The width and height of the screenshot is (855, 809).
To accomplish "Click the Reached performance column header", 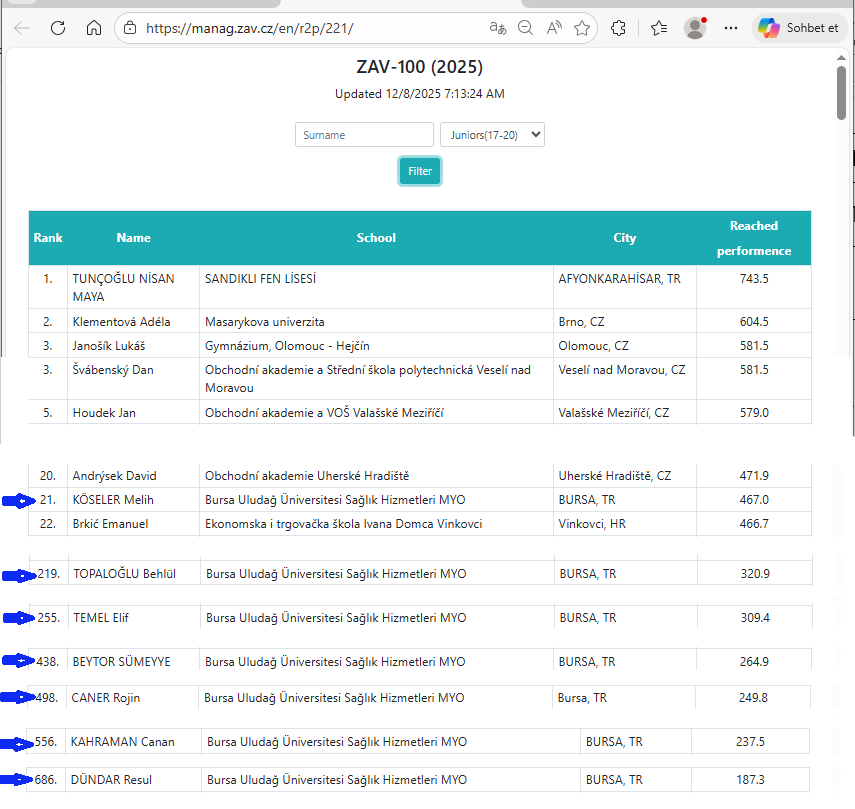I will coord(753,238).
